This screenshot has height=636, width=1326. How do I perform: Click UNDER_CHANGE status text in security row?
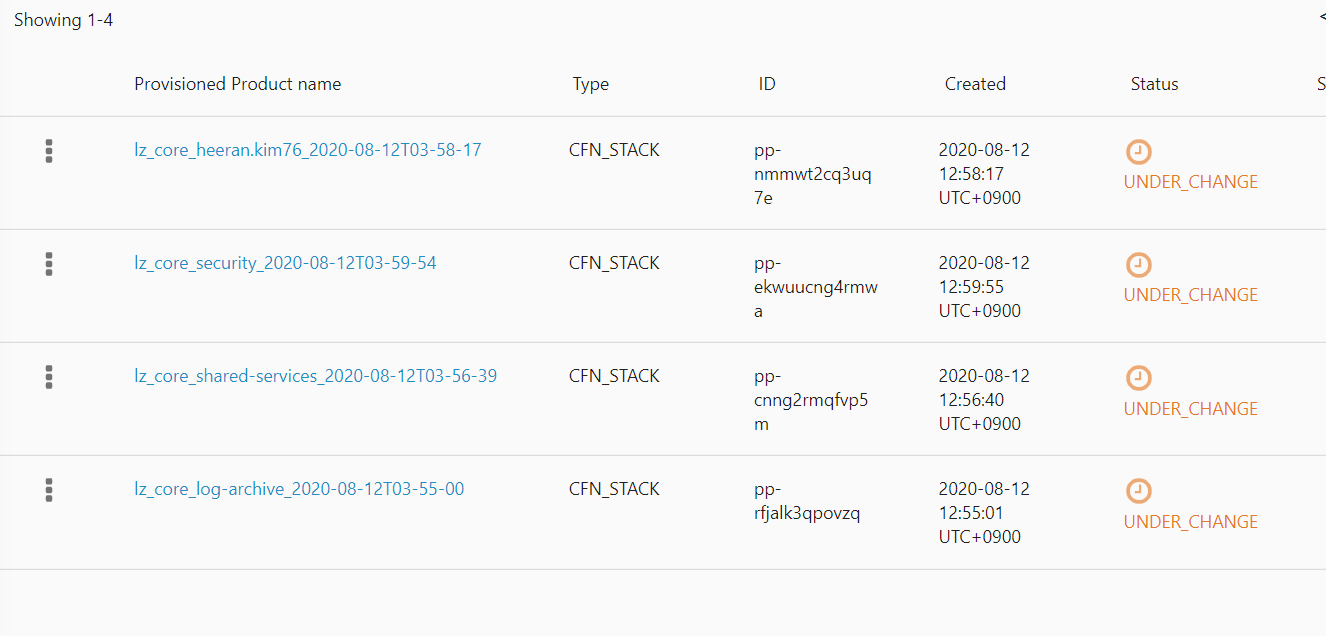click(1191, 295)
